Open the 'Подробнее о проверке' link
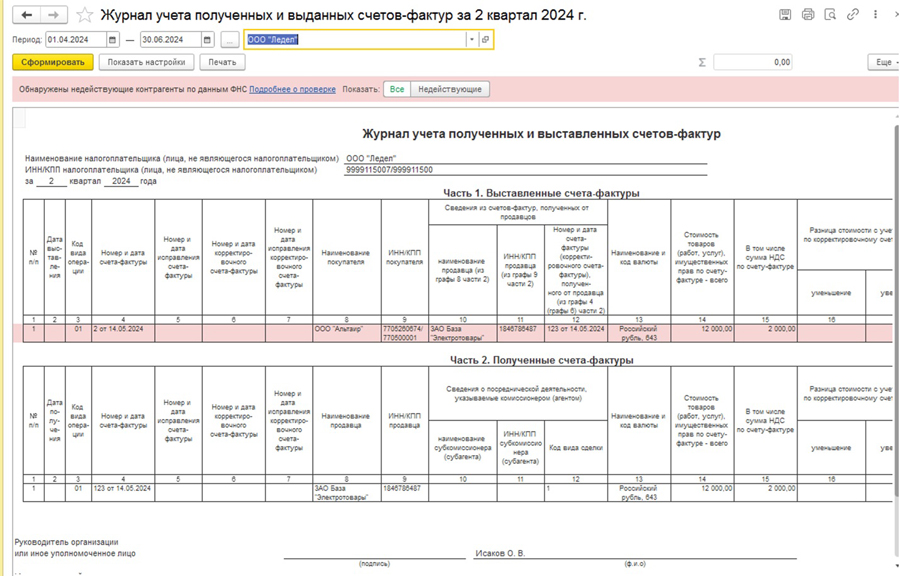Screen dimensions: 900x576 (x=292, y=89)
